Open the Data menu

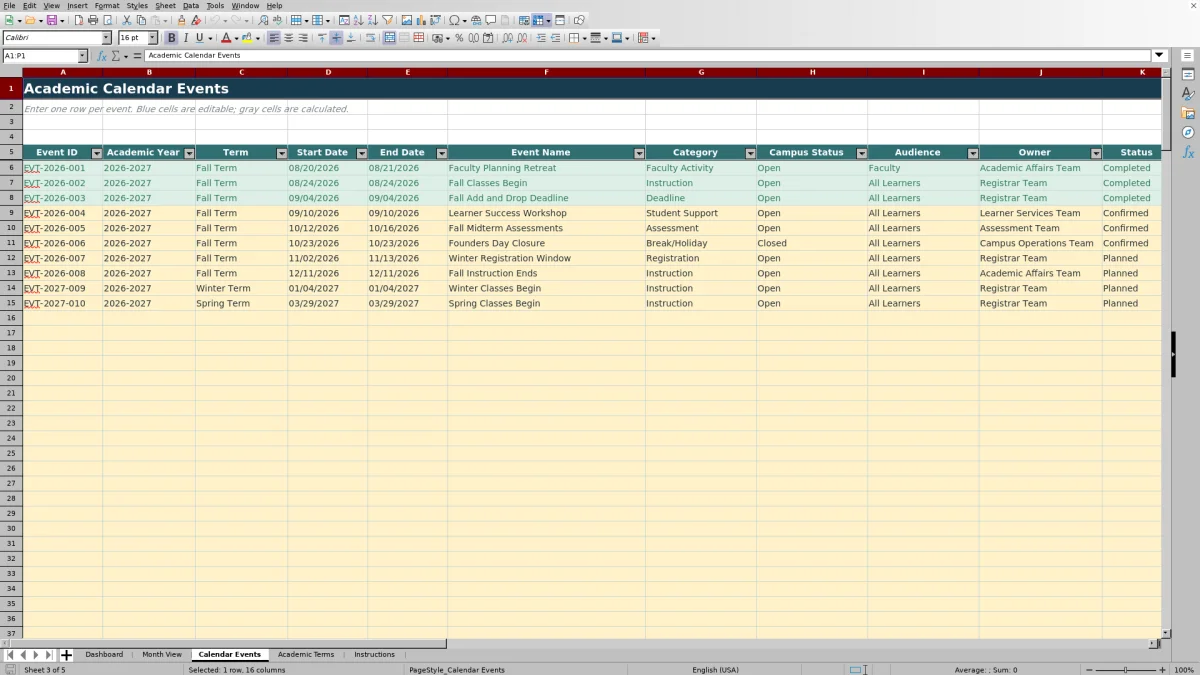pos(190,6)
